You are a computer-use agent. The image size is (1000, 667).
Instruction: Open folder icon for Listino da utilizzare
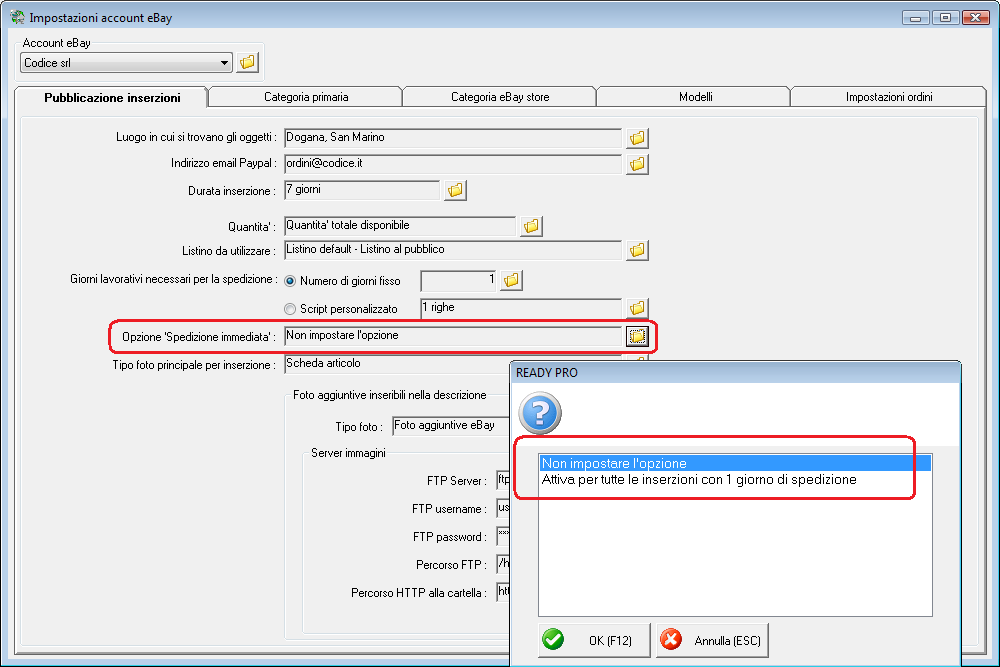pyautogui.click(x=637, y=250)
